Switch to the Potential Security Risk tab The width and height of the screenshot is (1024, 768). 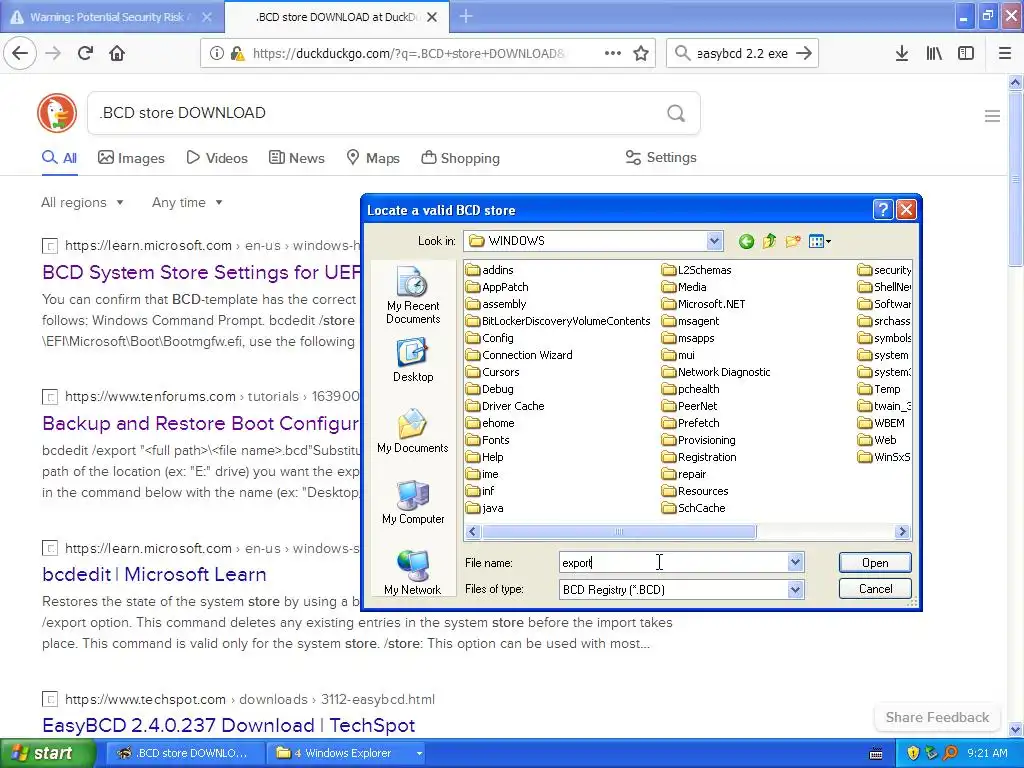point(112,17)
